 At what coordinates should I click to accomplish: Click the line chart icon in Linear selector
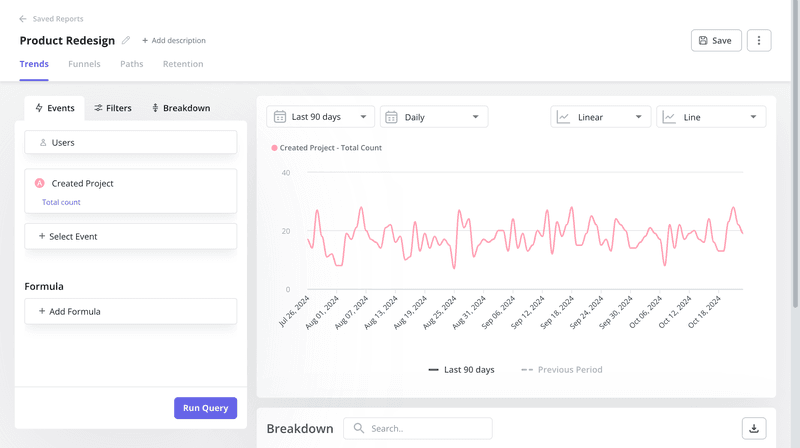[564, 117]
